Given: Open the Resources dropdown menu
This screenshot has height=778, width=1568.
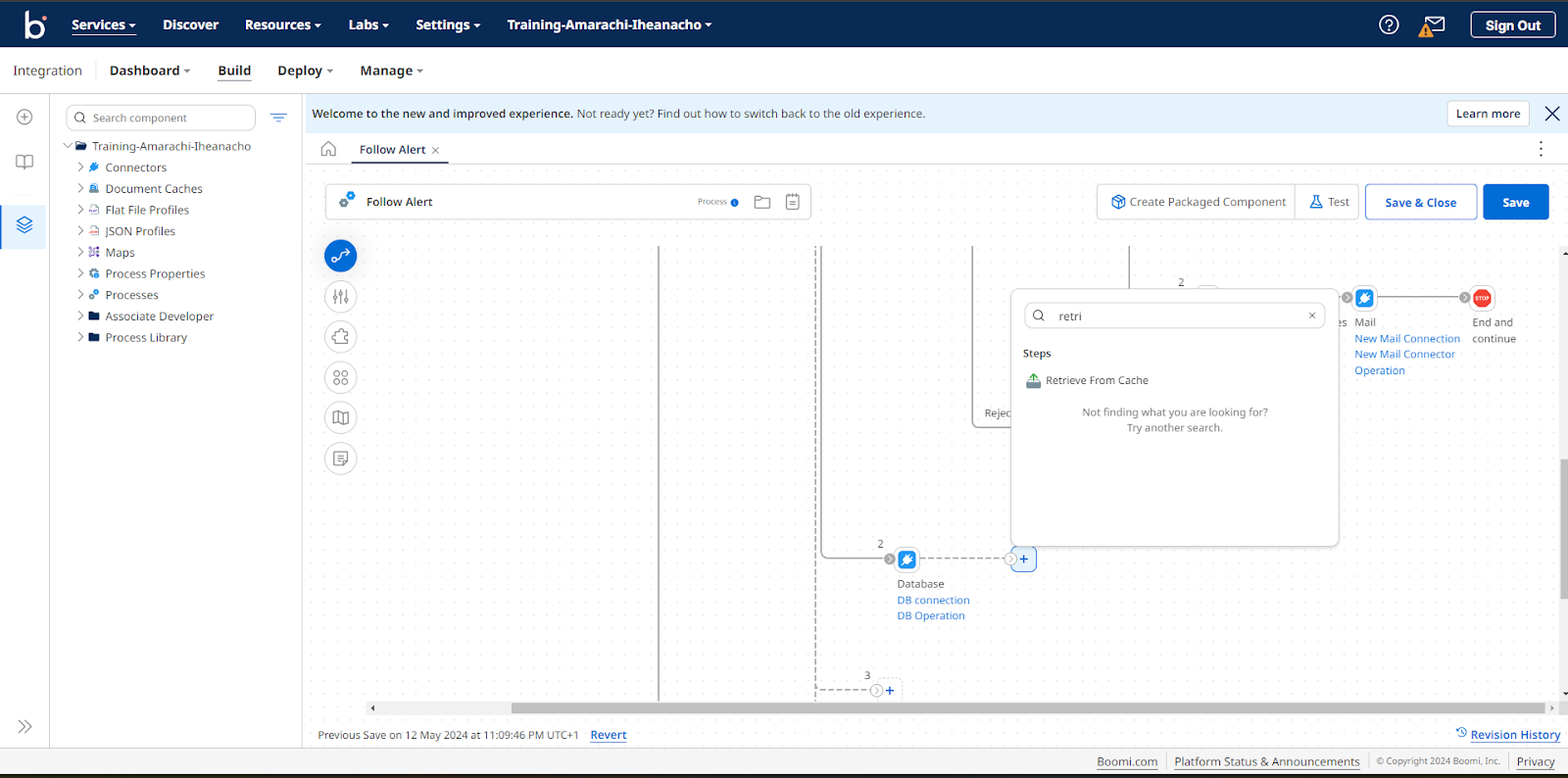Looking at the screenshot, I should pyautogui.click(x=283, y=25).
